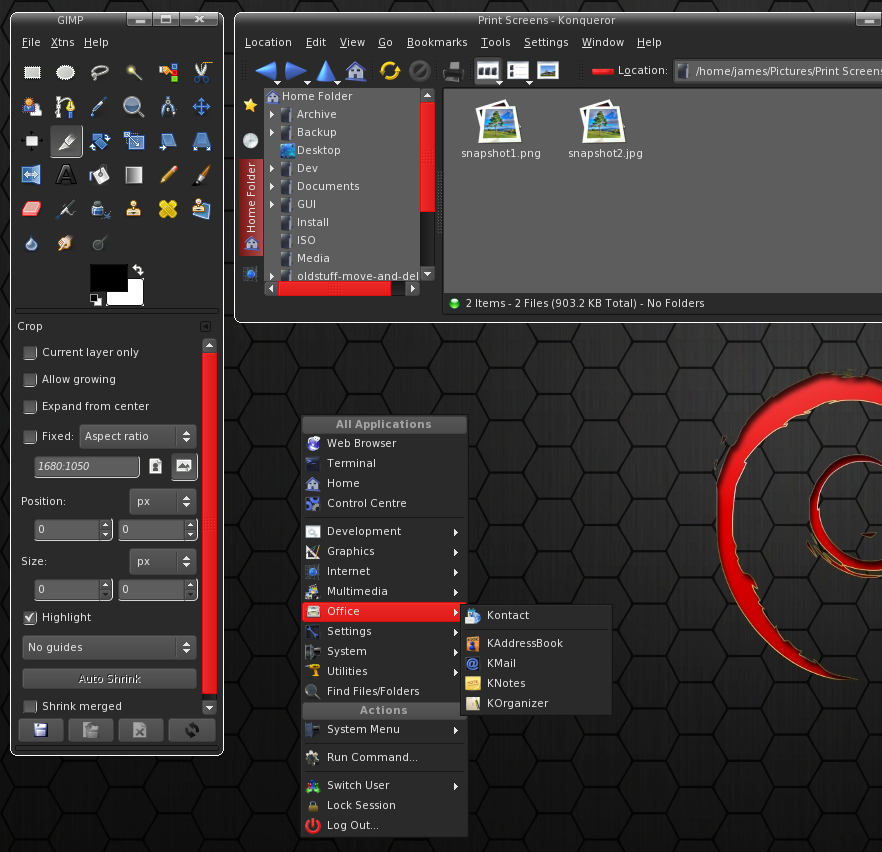Open GIMP Xtns menu
The width and height of the screenshot is (882, 852).
(x=62, y=42)
